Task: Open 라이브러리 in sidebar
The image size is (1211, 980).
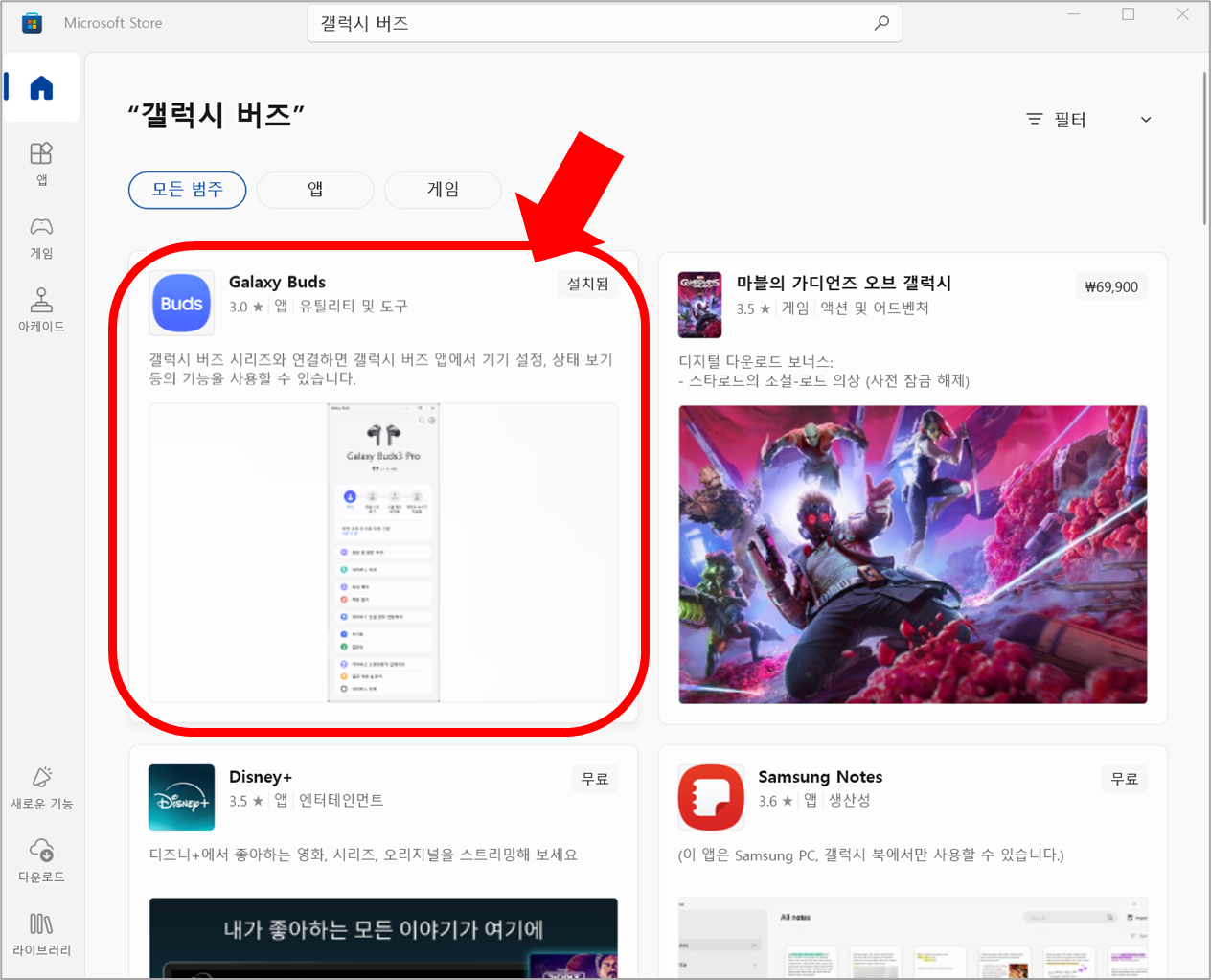Action: click(41, 935)
